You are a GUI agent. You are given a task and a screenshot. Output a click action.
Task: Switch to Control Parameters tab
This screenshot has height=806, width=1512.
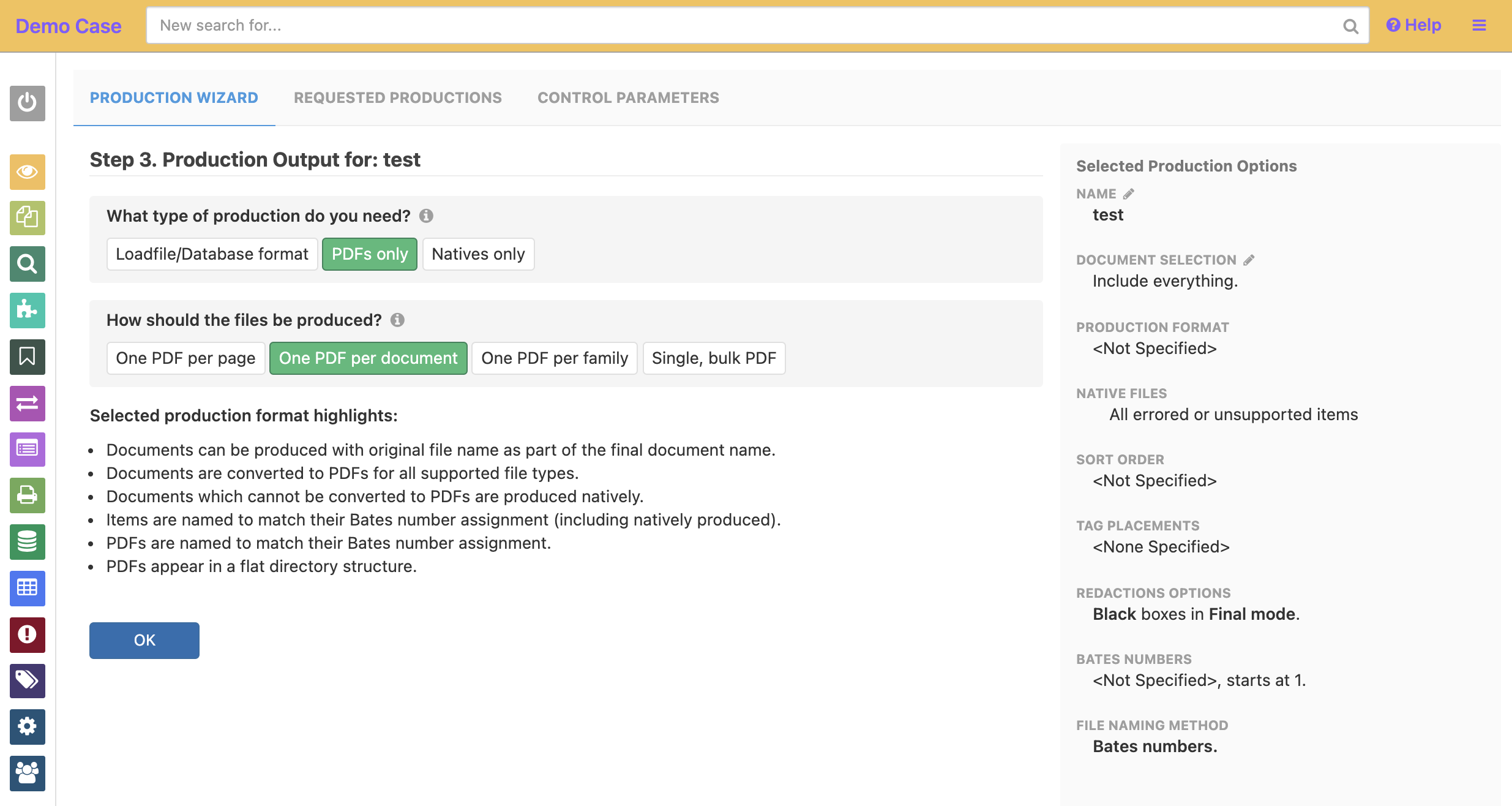click(628, 98)
